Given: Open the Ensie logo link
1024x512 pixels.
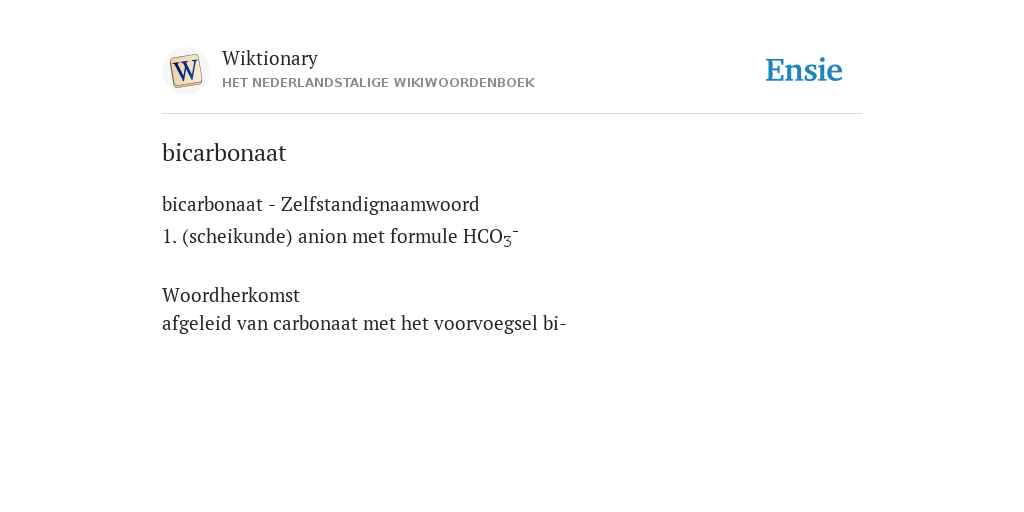Looking at the screenshot, I should [x=804, y=70].
